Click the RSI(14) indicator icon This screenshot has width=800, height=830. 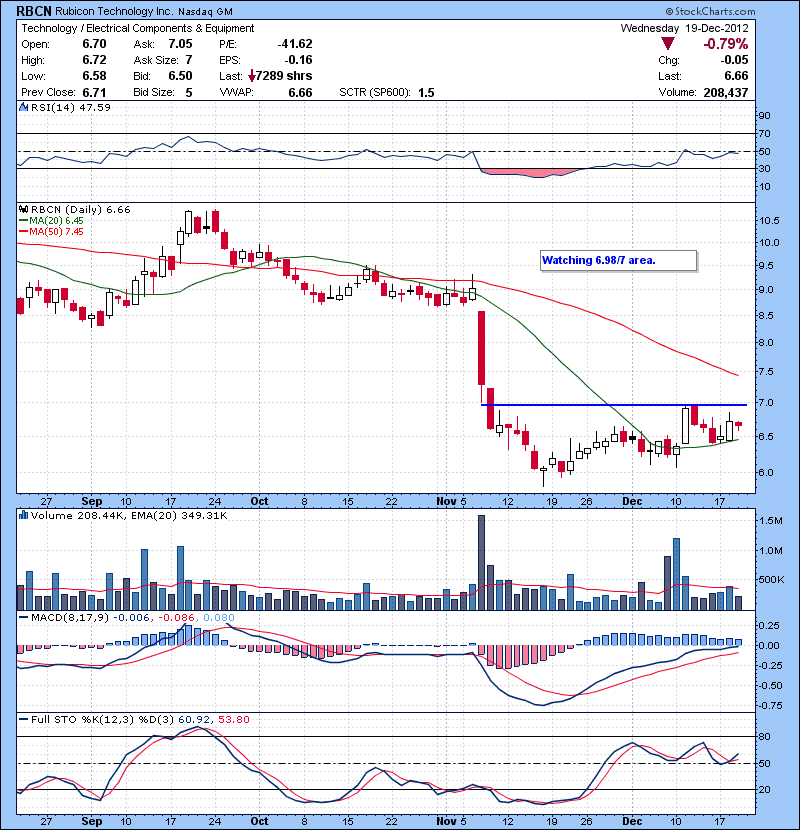click(23, 107)
